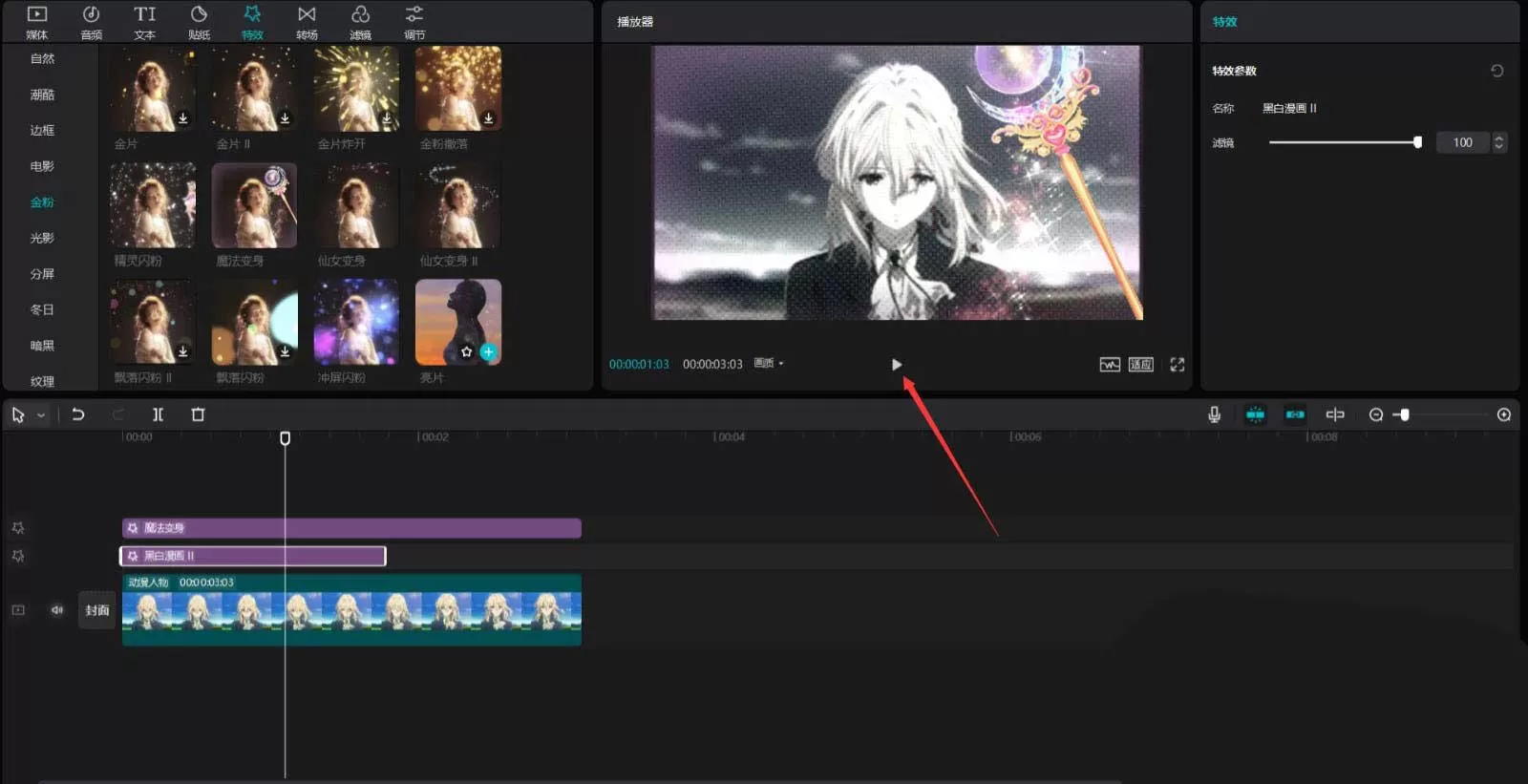Edit the 滤镜 value field showing 100
The height and width of the screenshot is (784, 1528).
(x=1462, y=142)
